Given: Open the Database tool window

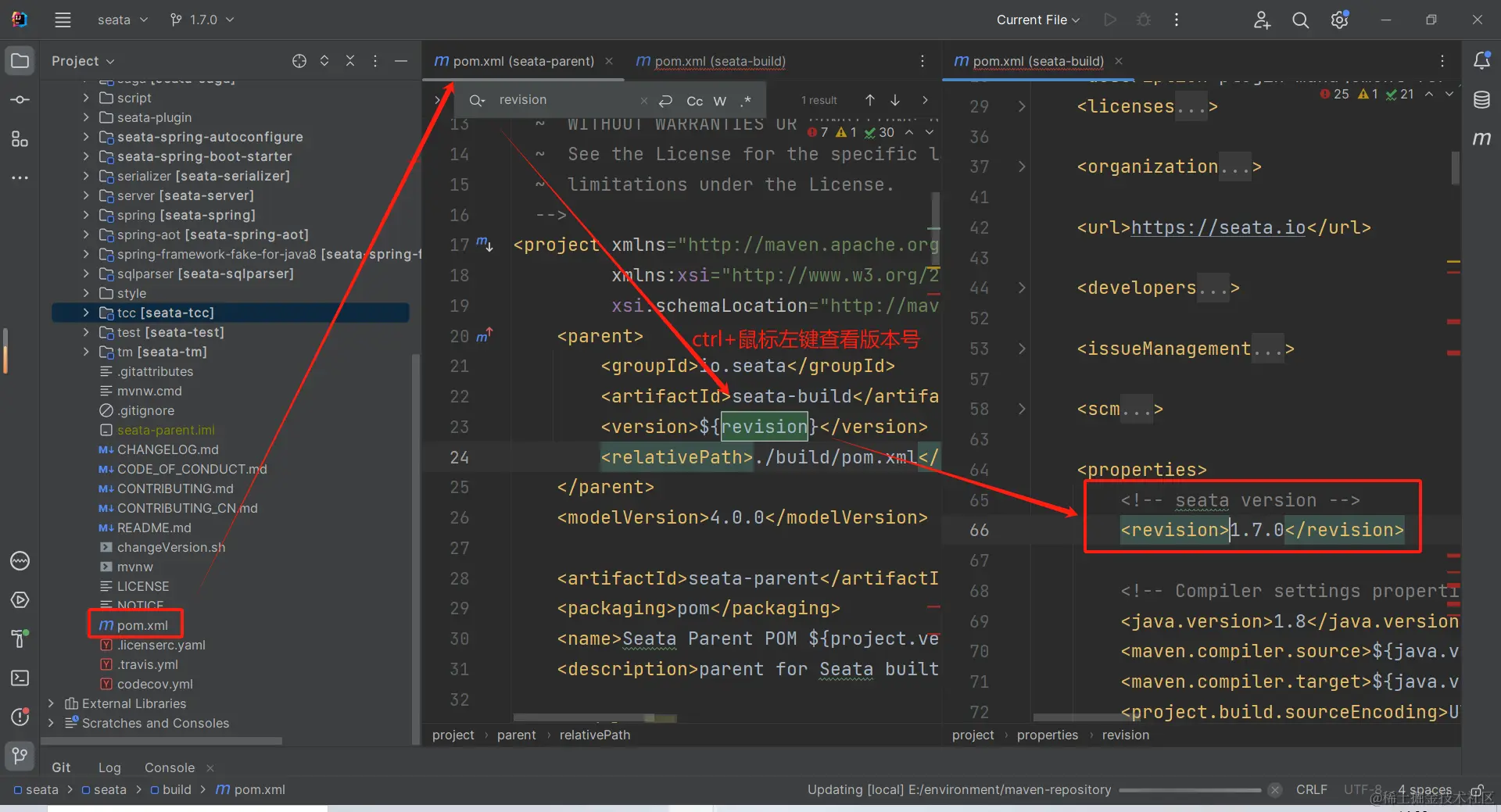Looking at the screenshot, I should point(1481,100).
